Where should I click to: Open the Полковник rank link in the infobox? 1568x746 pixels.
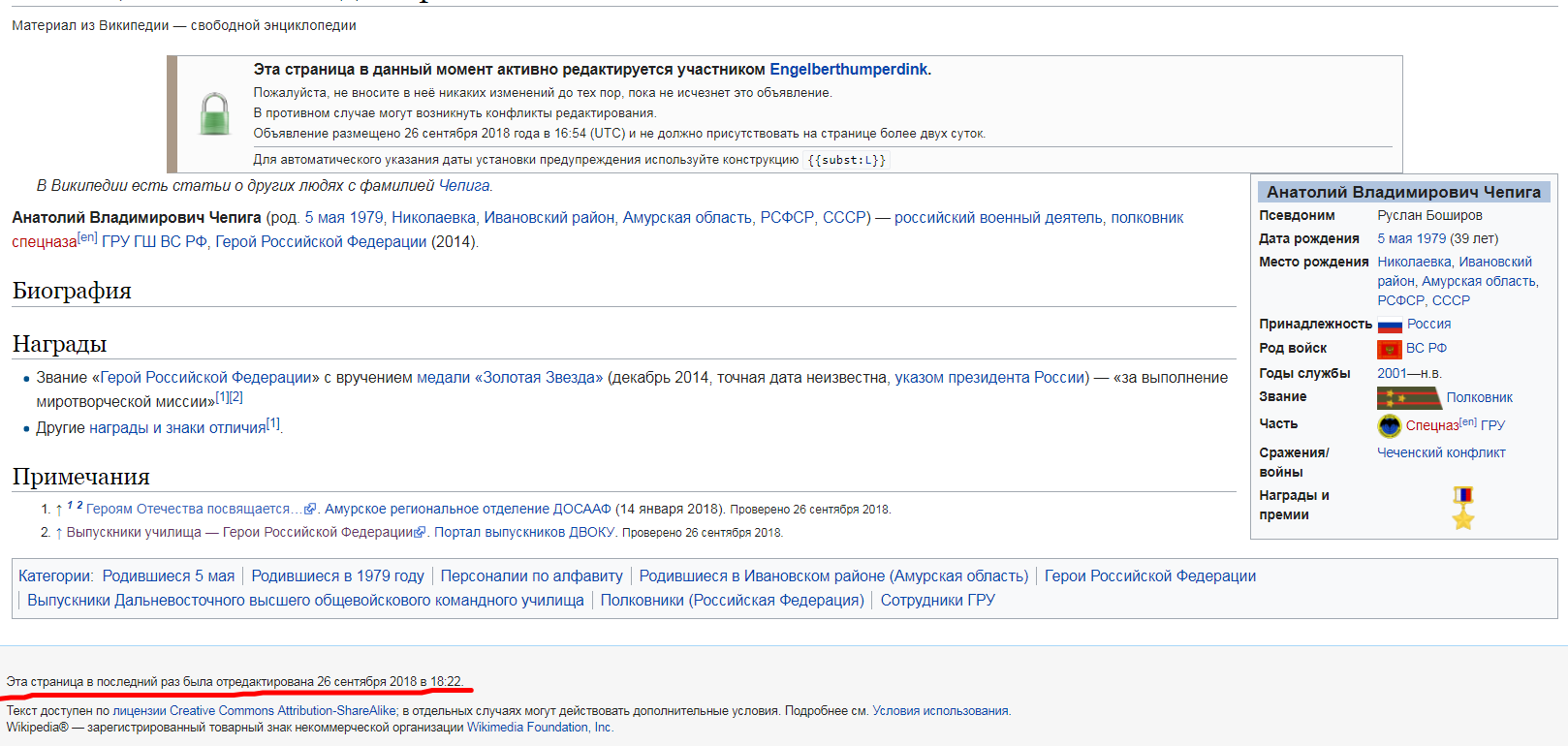click(x=1479, y=398)
